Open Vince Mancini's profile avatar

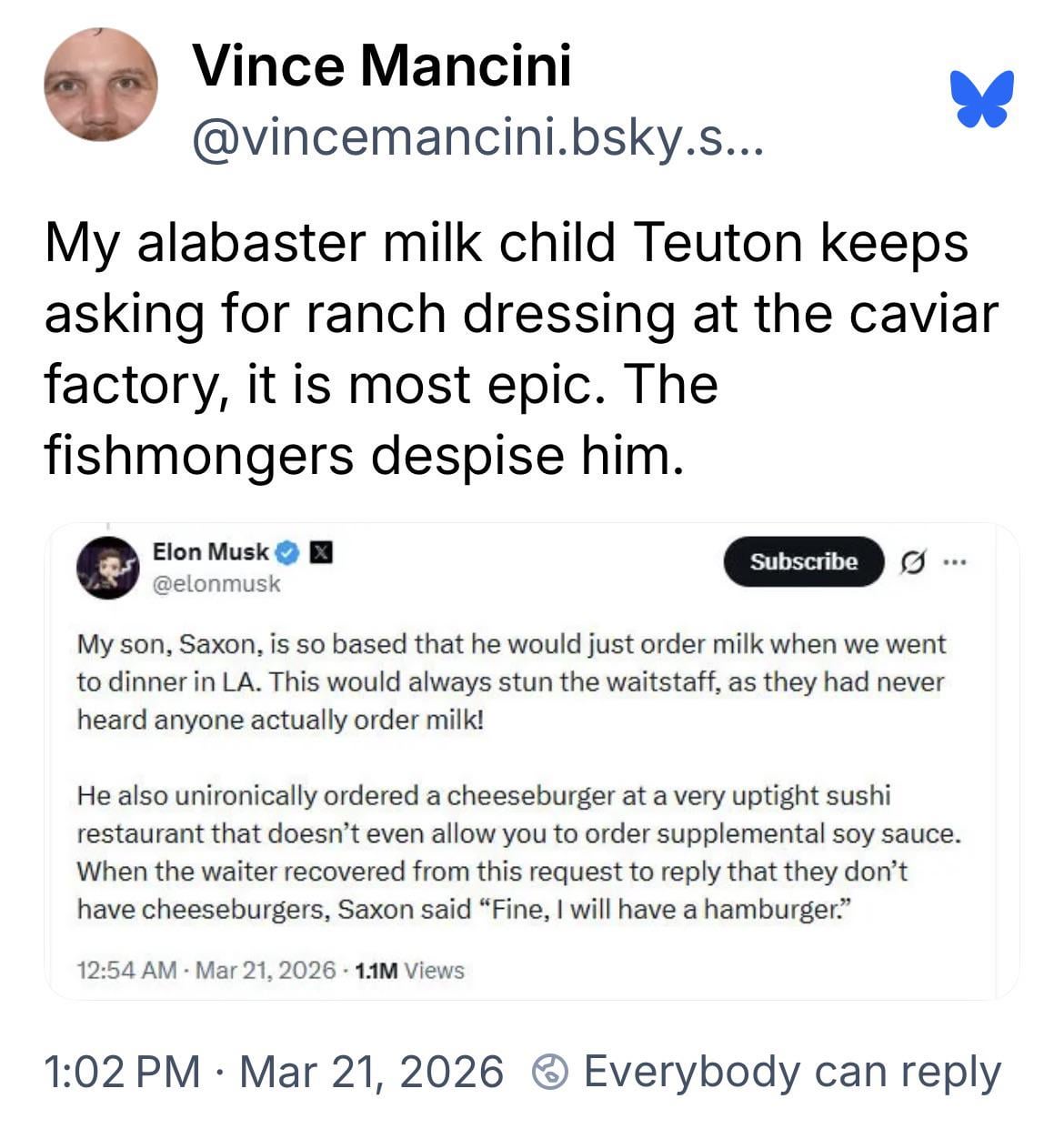pyautogui.click(x=100, y=85)
